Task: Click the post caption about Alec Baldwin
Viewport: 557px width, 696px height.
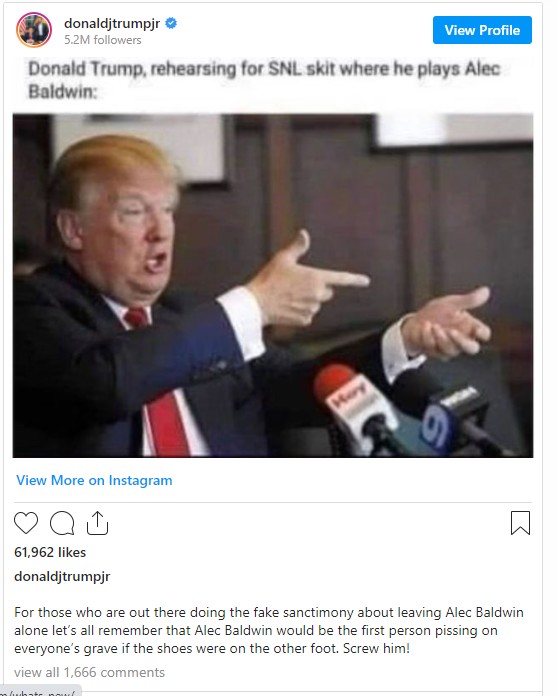Action: [x=269, y=630]
